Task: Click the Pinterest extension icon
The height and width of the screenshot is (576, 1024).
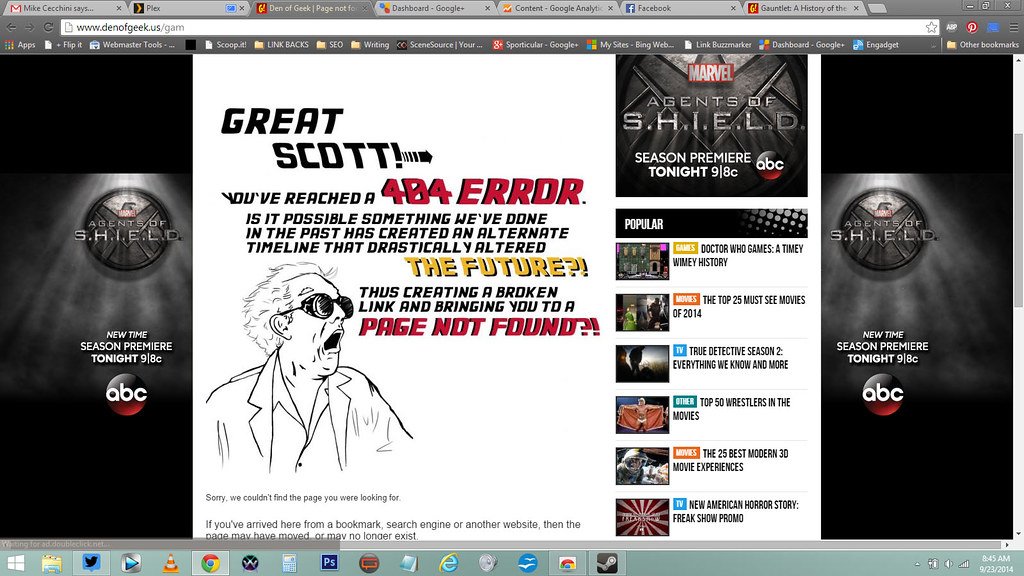Action: 972,27
